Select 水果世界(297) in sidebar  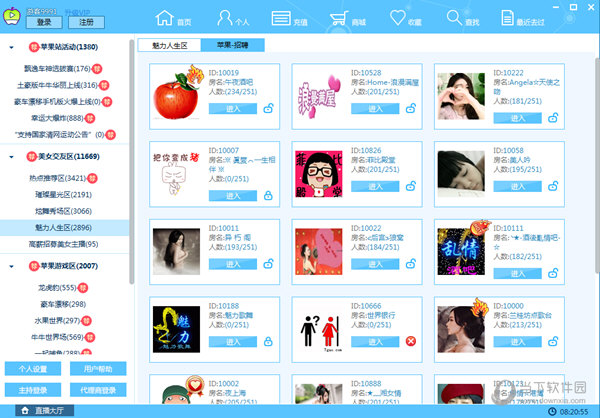[x=57, y=321]
